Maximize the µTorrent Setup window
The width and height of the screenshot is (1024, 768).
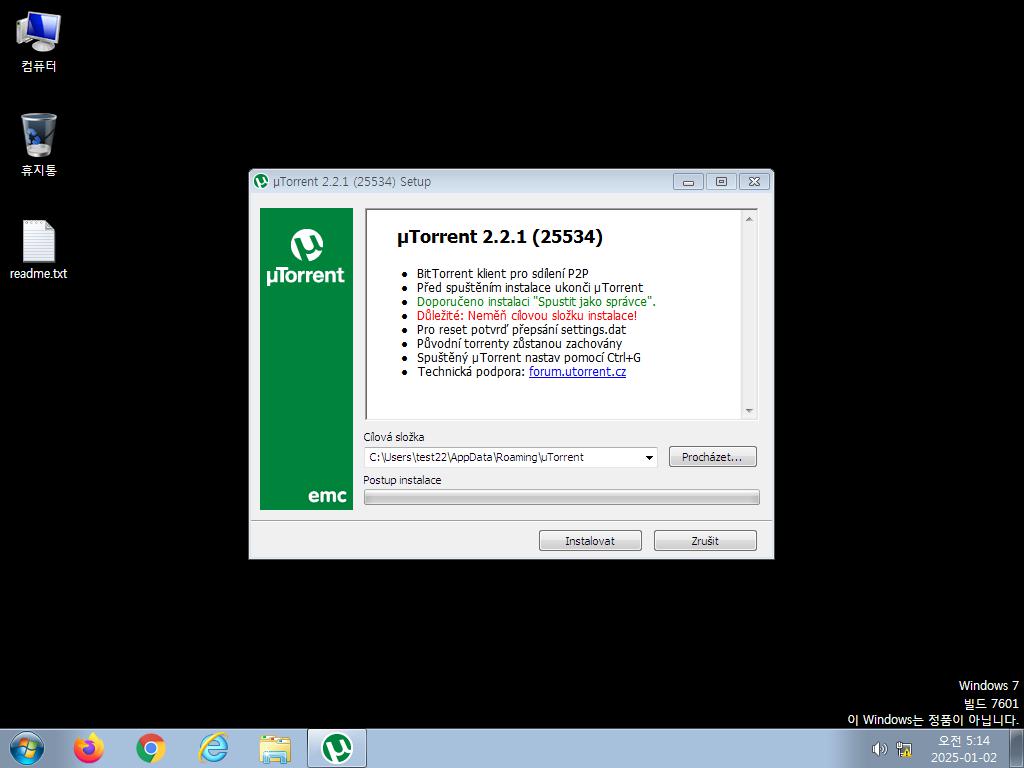tap(721, 182)
